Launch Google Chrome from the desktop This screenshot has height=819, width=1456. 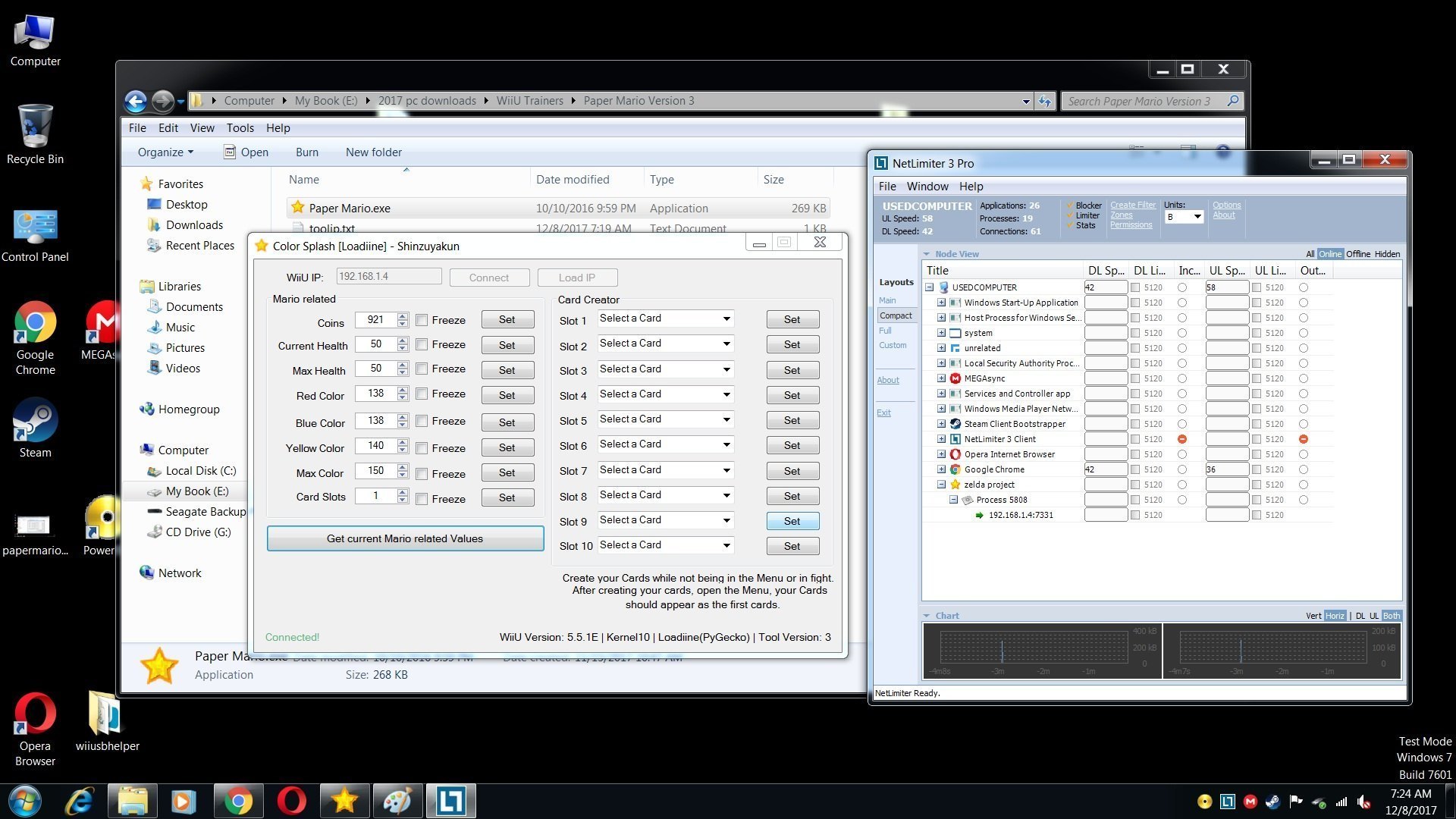click(x=35, y=338)
